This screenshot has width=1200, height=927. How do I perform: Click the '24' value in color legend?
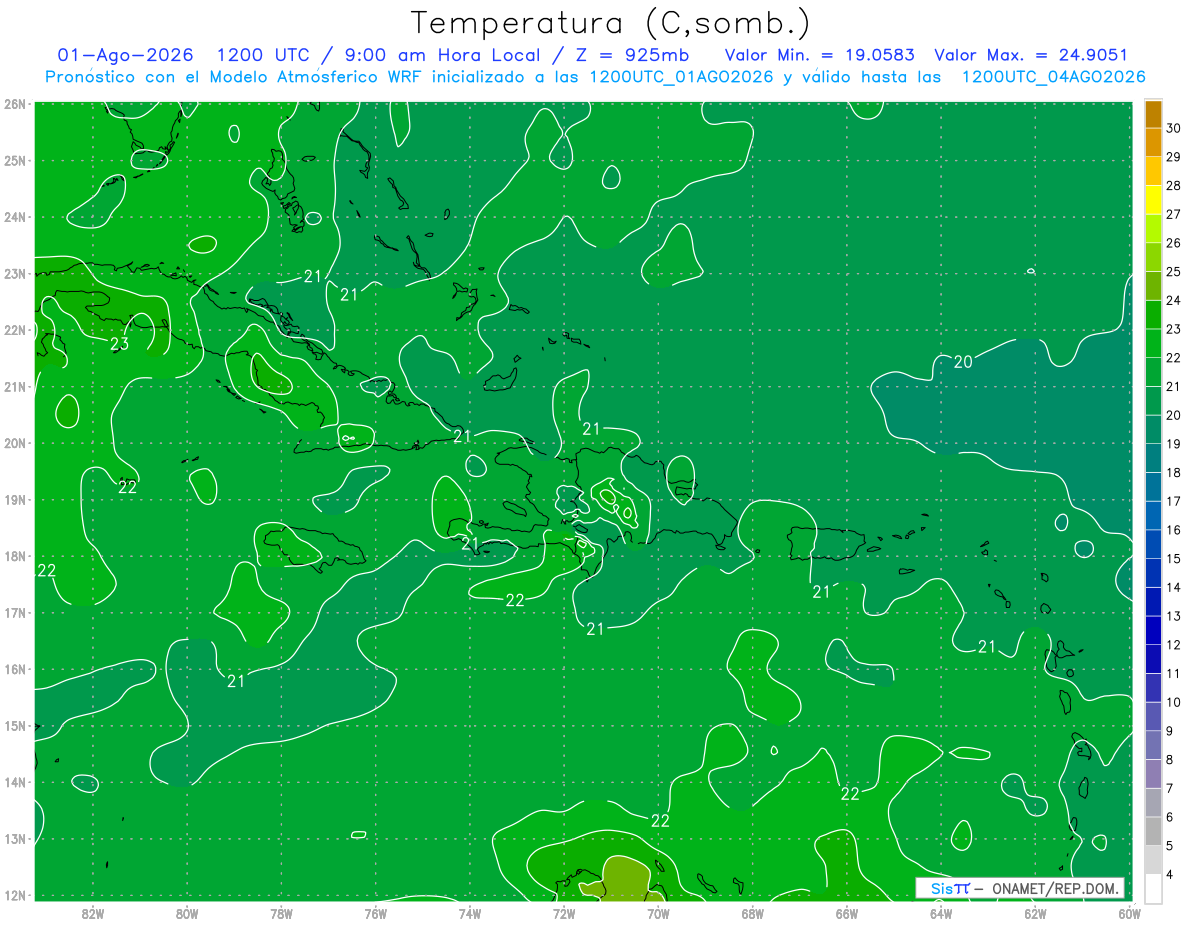tap(1173, 300)
